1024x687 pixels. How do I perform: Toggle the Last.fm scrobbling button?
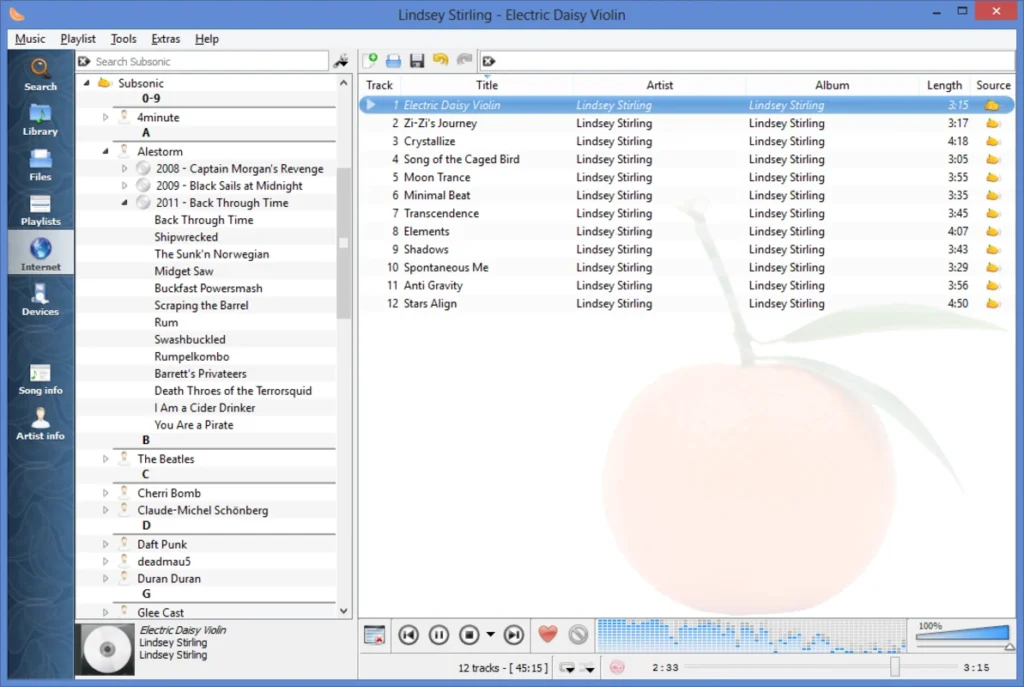617,667
